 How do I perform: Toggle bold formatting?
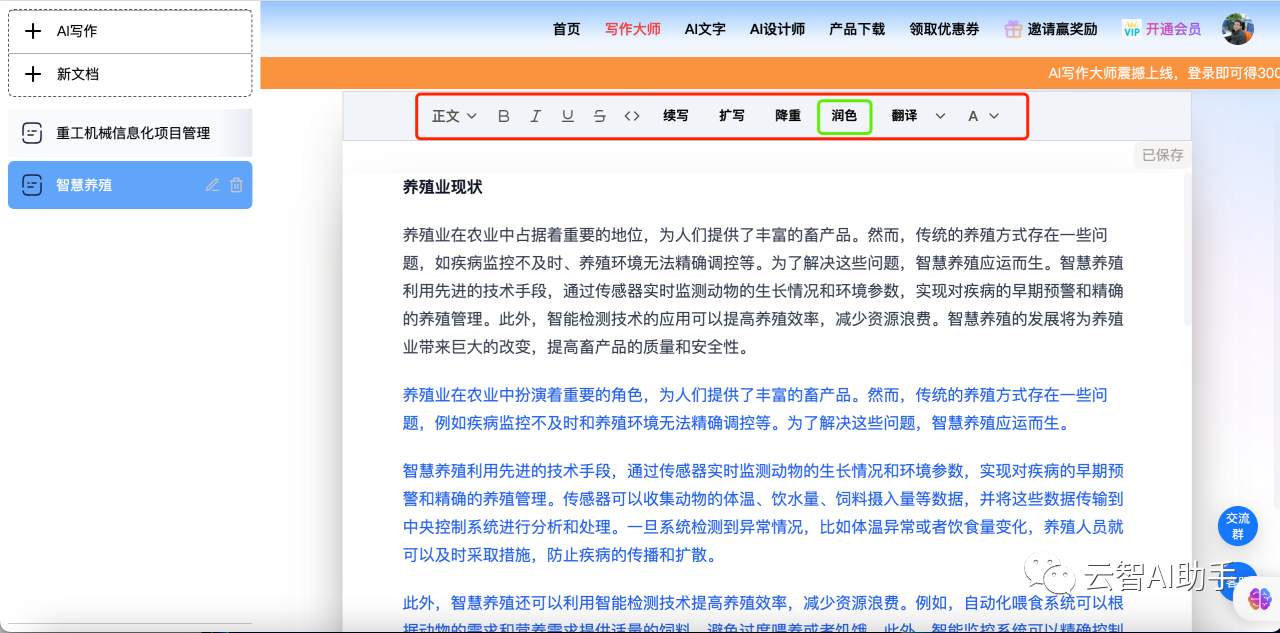(x=503, y=115)
